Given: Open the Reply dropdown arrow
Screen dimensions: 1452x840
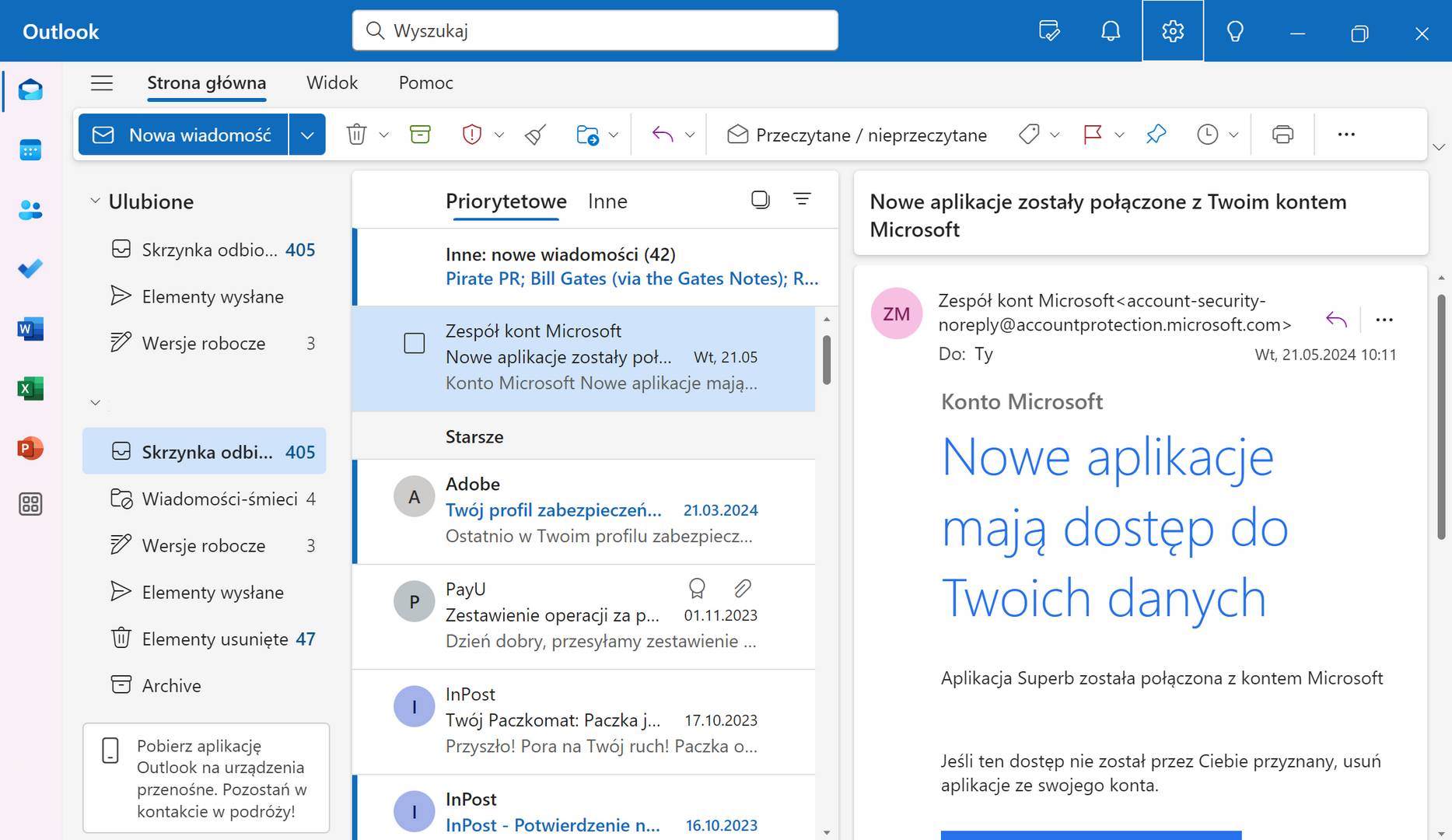Looking at the screenshot, I should coord(689,135).
